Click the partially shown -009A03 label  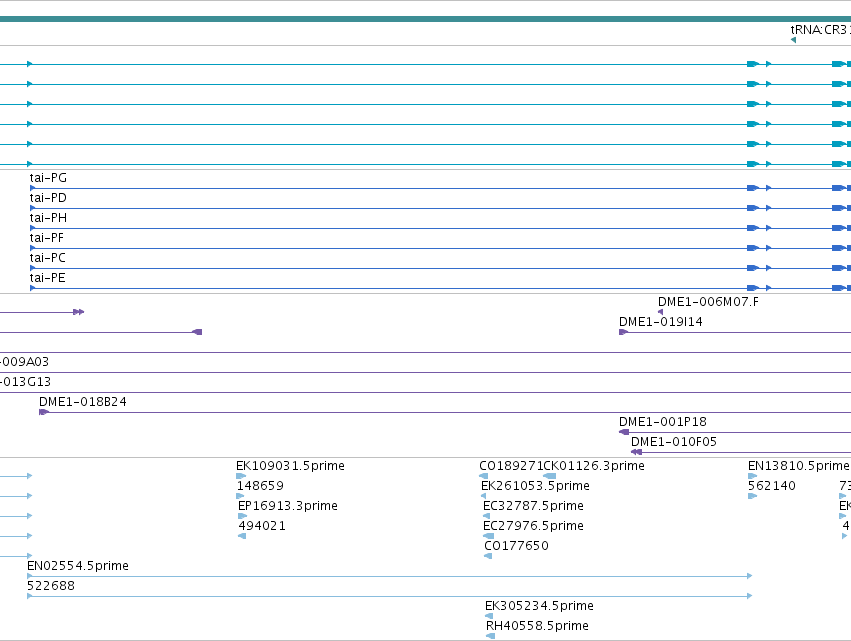pos(24,361)
